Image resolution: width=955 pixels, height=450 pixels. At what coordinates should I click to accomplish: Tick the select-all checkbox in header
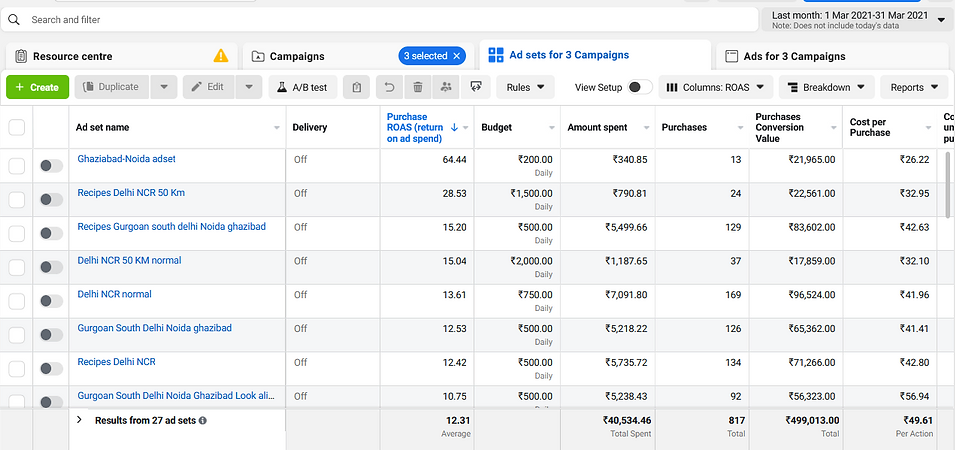coord(17,127)
